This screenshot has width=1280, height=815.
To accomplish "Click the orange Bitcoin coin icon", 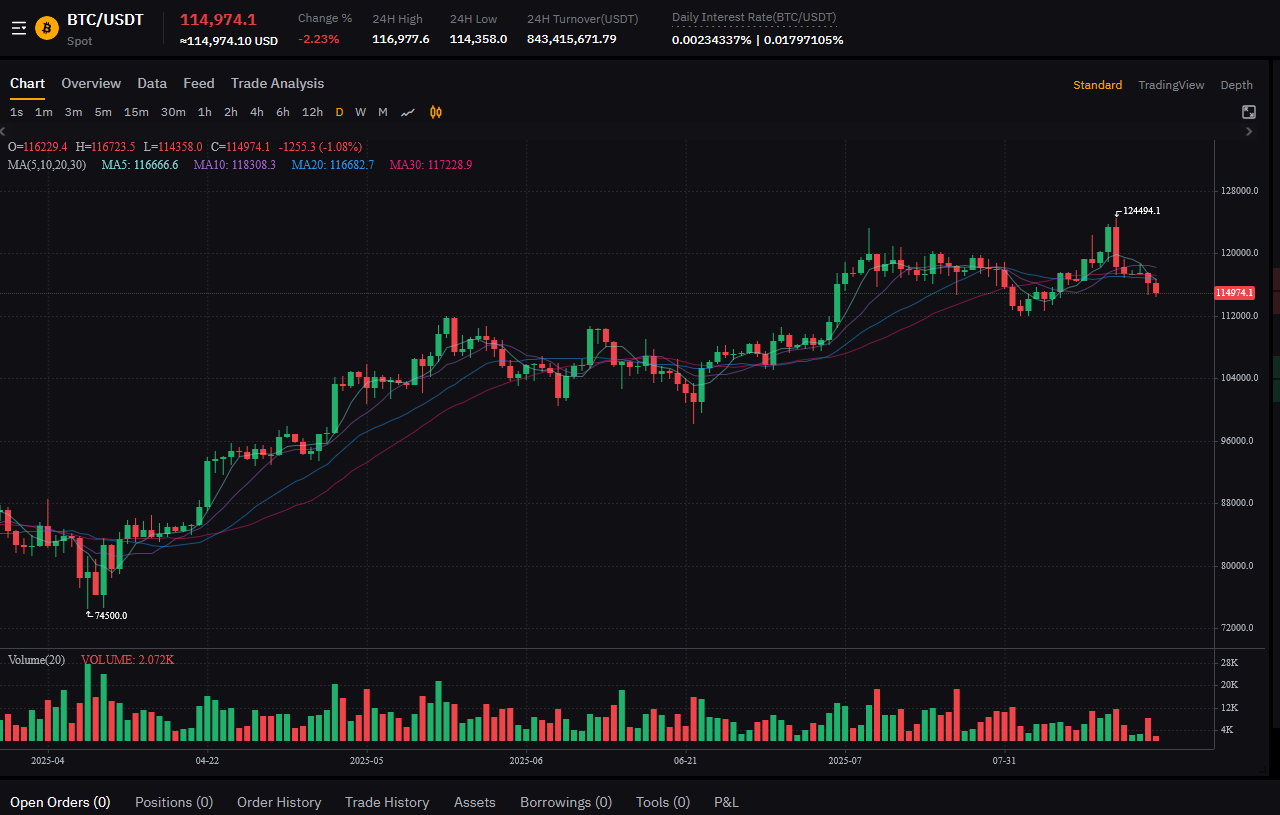I will 47,28.
